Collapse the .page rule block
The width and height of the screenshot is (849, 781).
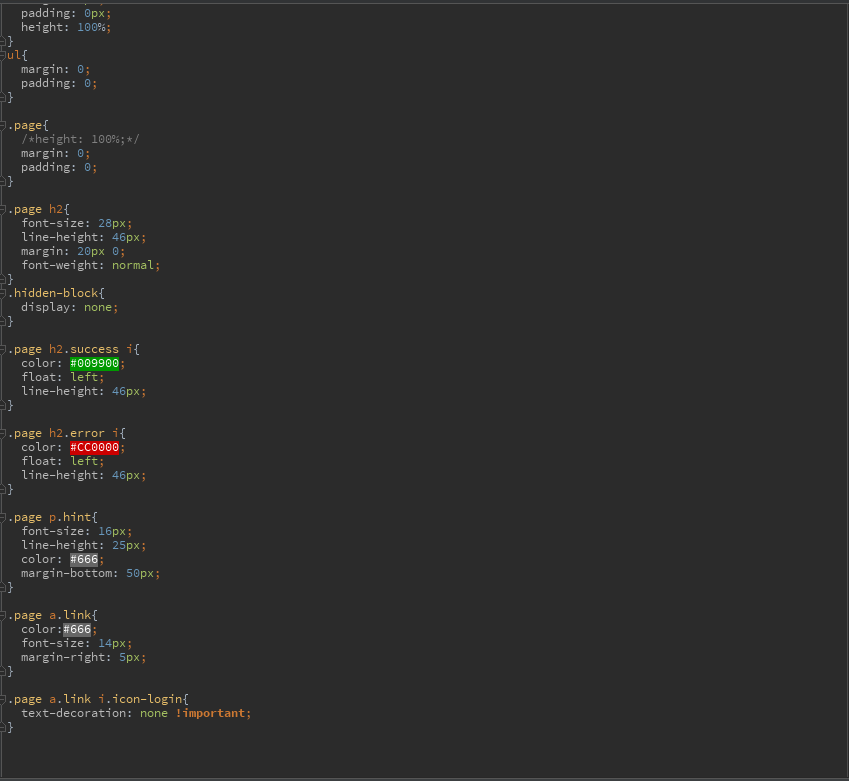pos(4,126)
